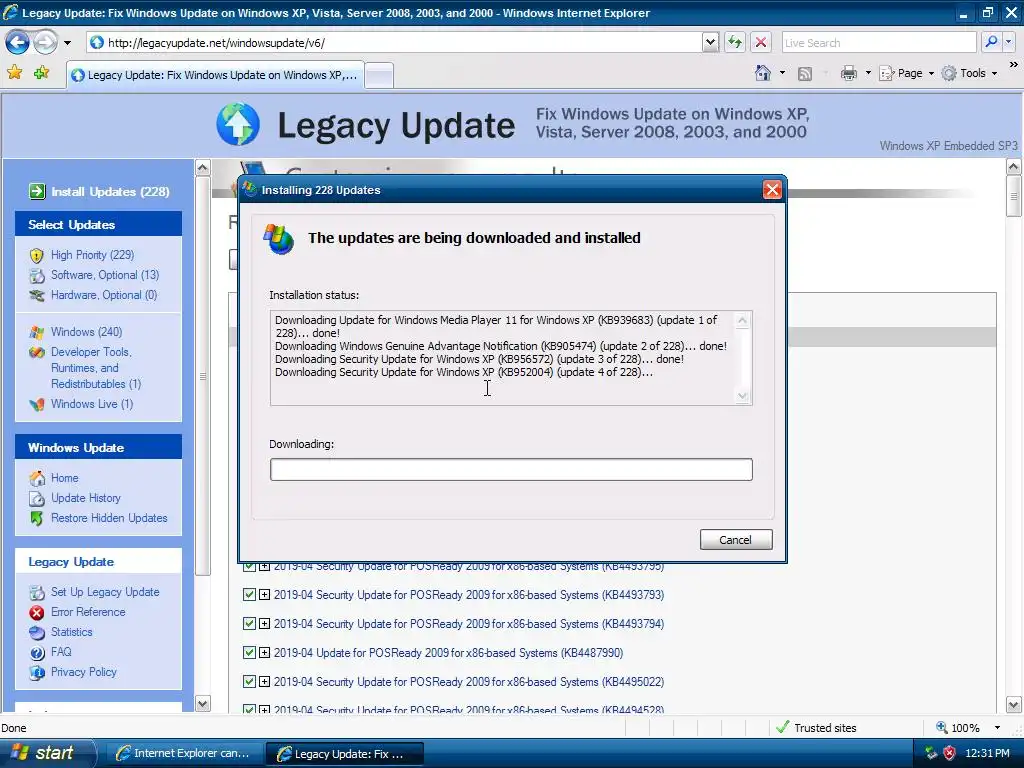Expand details for update KB4493793
Image resolution: width=1024 pixels, height=768 pixels.
click(x=264, y=595)
